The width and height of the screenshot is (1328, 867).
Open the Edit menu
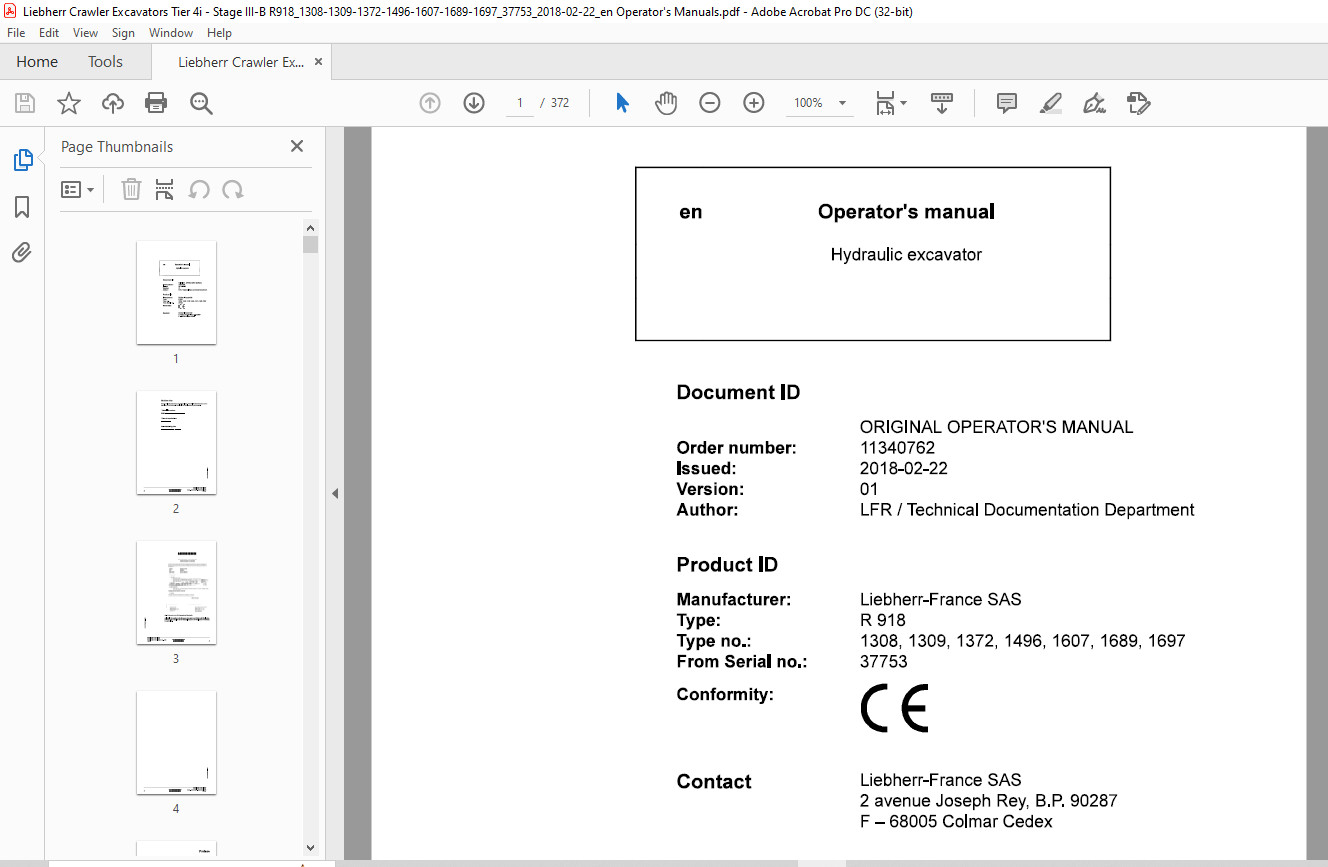(x=49, y=33)
